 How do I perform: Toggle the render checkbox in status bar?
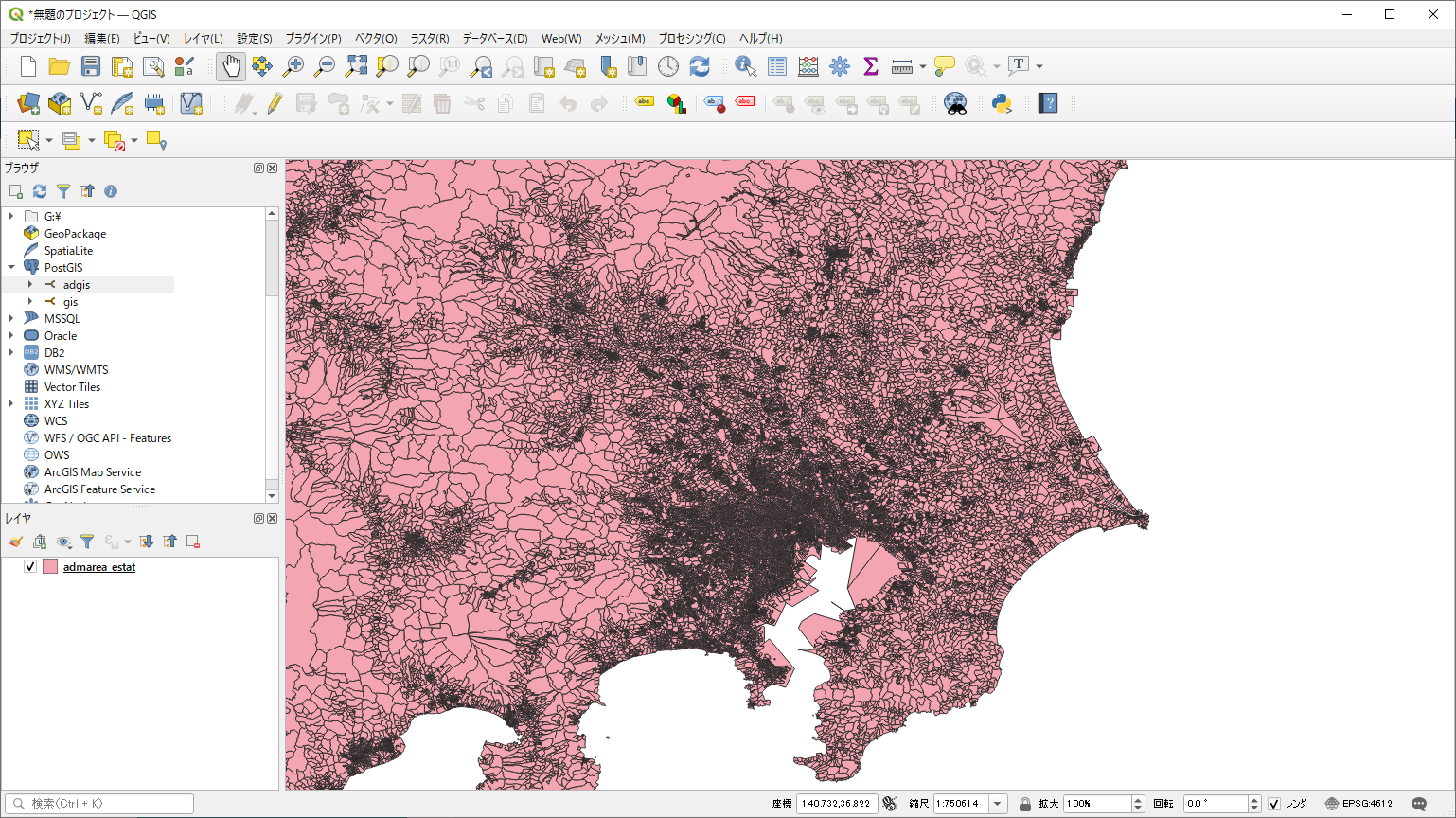pyautogui.click(x=1274, y=804)
